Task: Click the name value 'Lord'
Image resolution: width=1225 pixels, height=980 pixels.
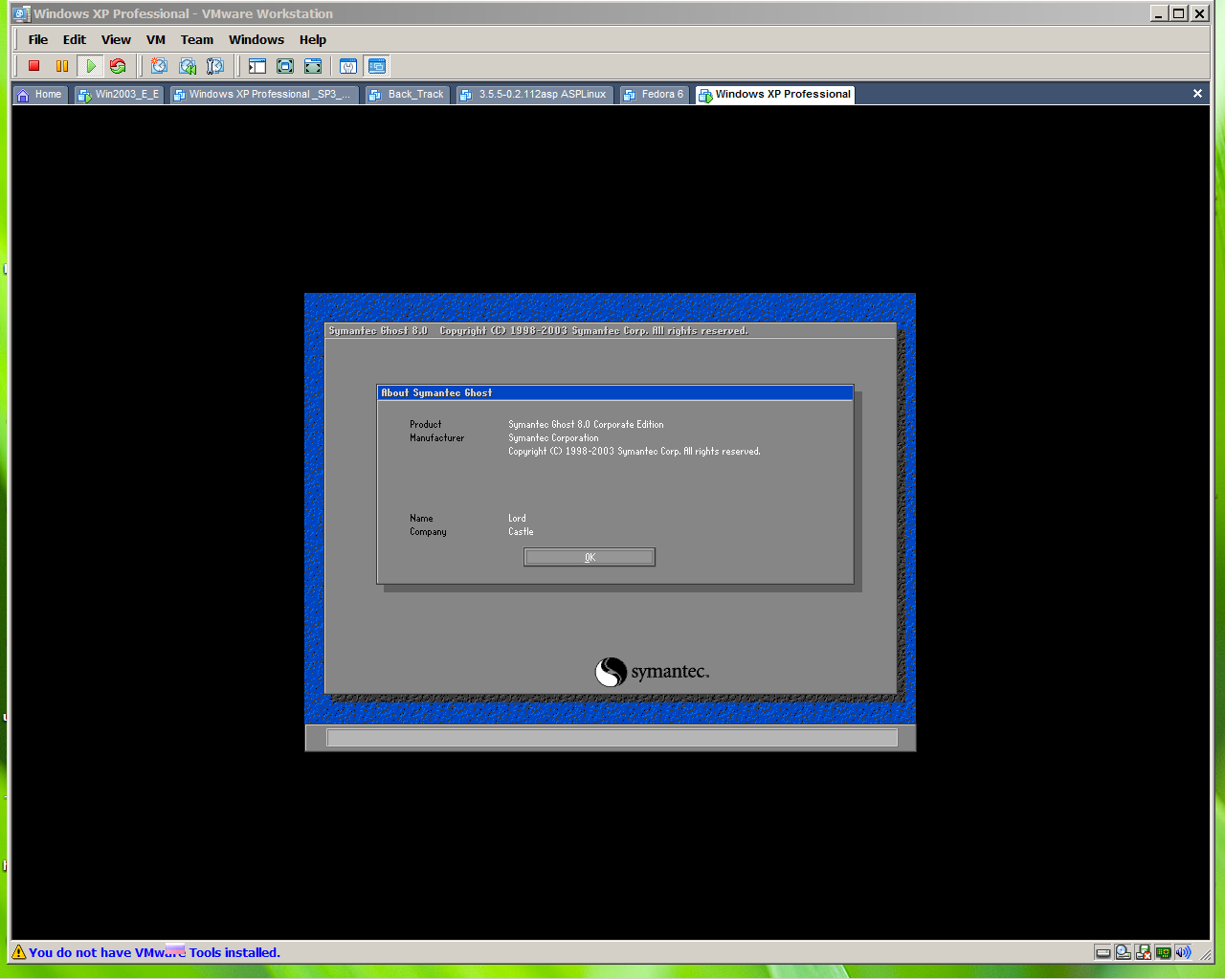Action: click(517, 518)
